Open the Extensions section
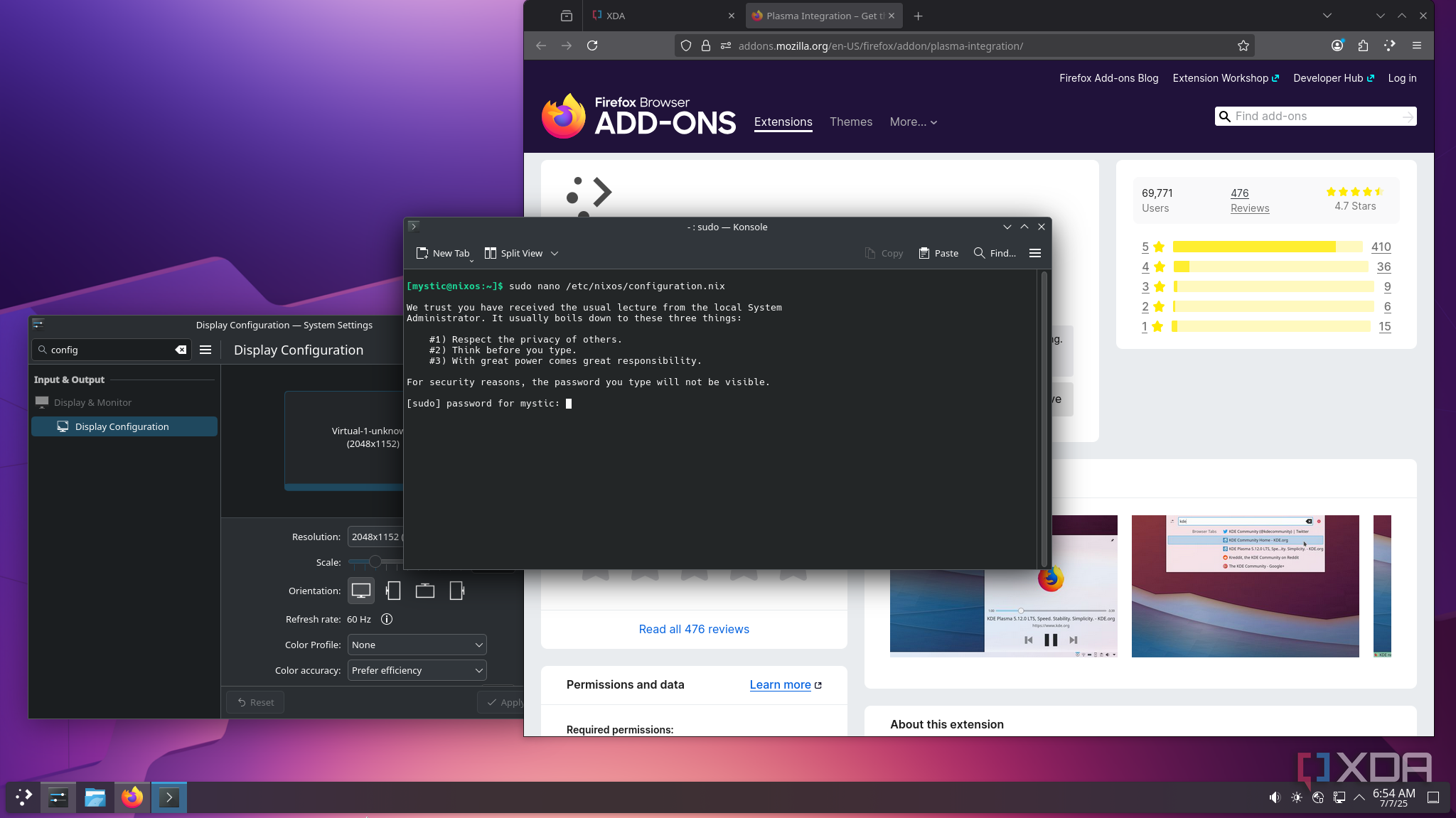1456x818 pixels. pos(783,122)
